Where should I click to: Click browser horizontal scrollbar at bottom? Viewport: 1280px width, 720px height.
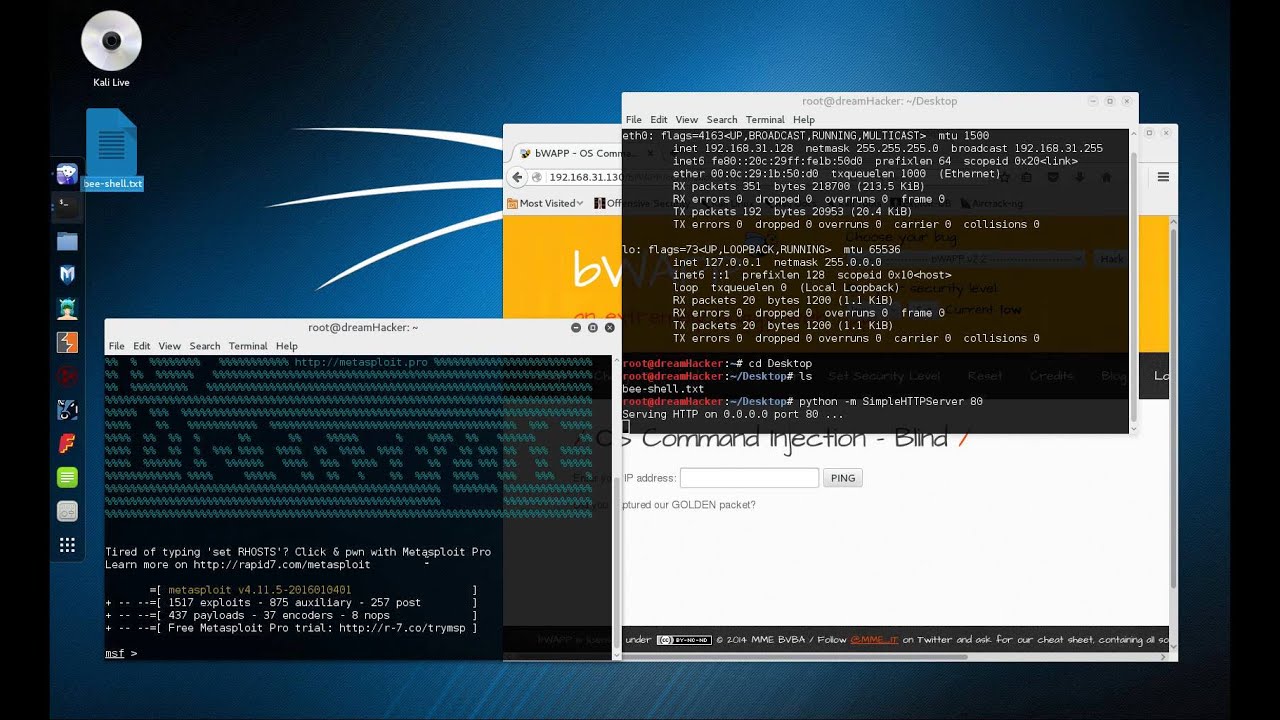tap(795, 657)
